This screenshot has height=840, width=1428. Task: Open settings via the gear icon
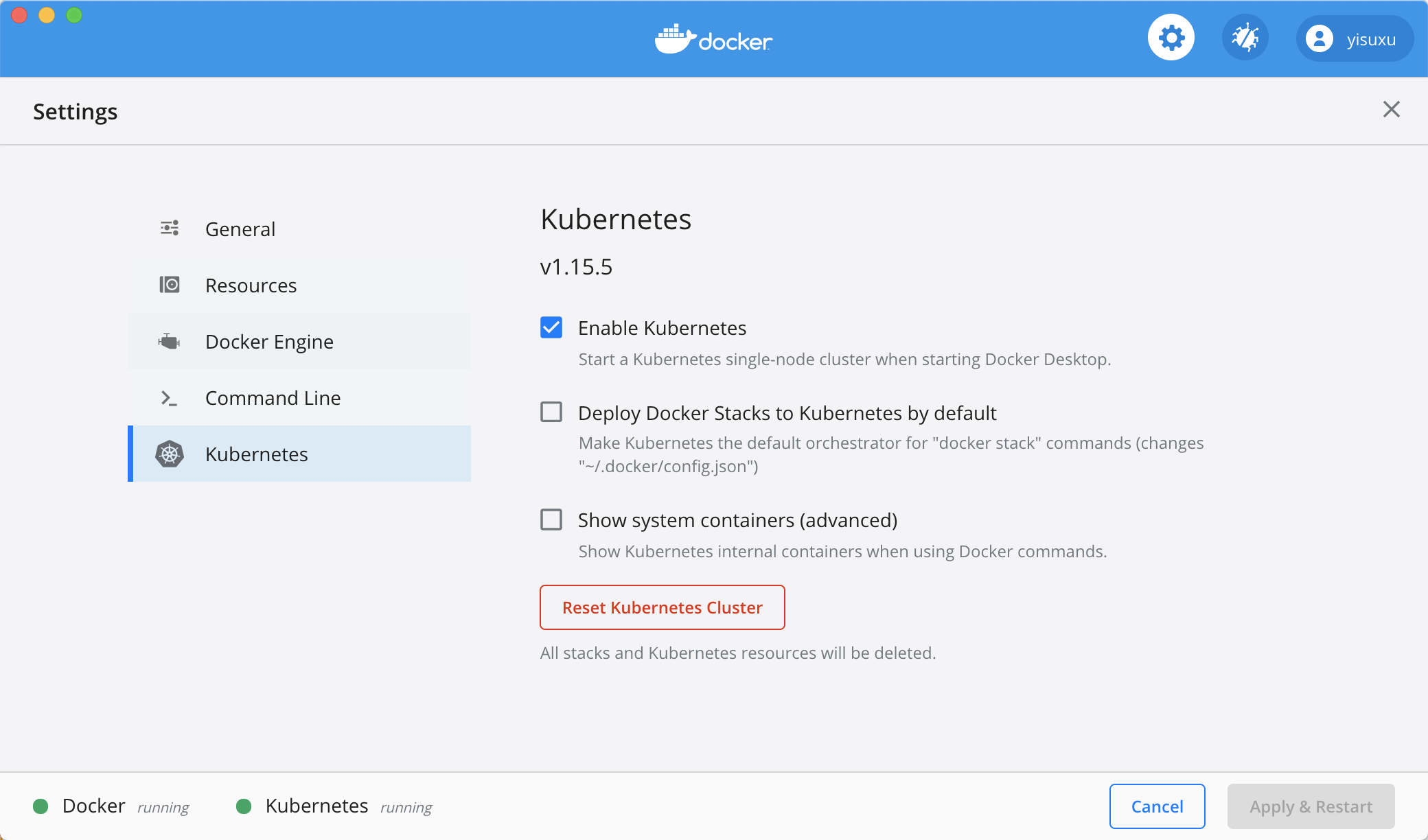(x=1171, y=38)
